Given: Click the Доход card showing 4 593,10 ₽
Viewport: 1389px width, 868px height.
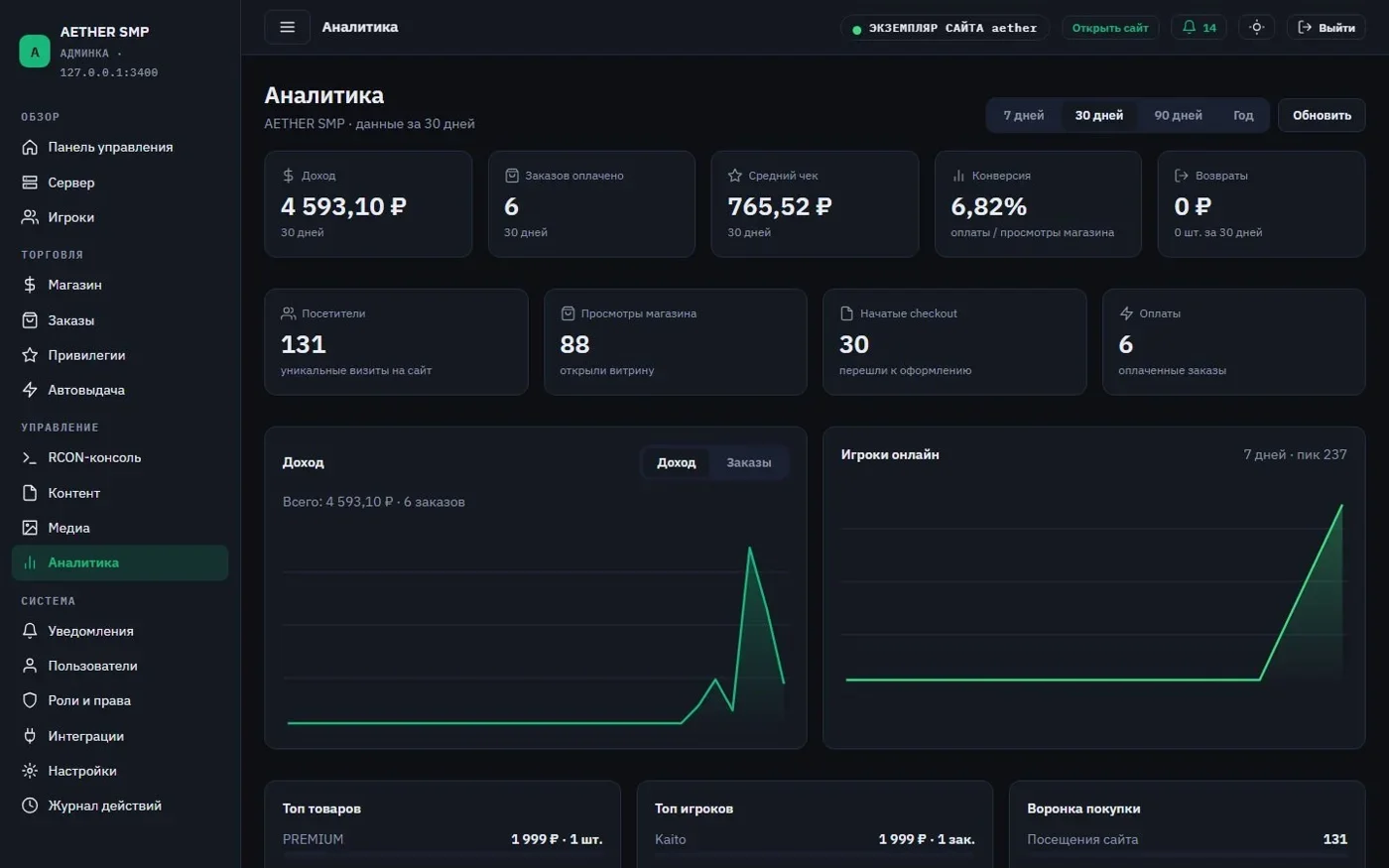Looking at the screenshot, I should 368,203.
